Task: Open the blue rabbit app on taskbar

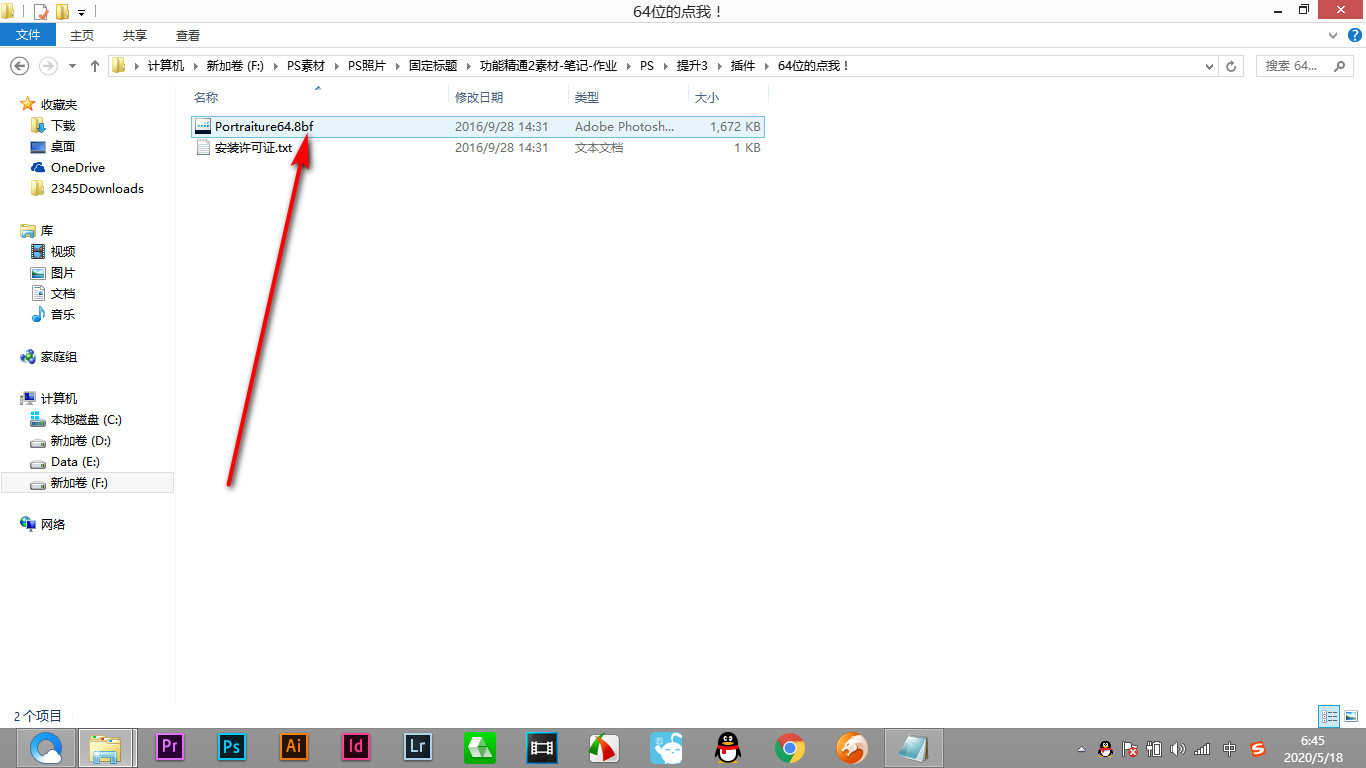Action: tap(666, 747)
